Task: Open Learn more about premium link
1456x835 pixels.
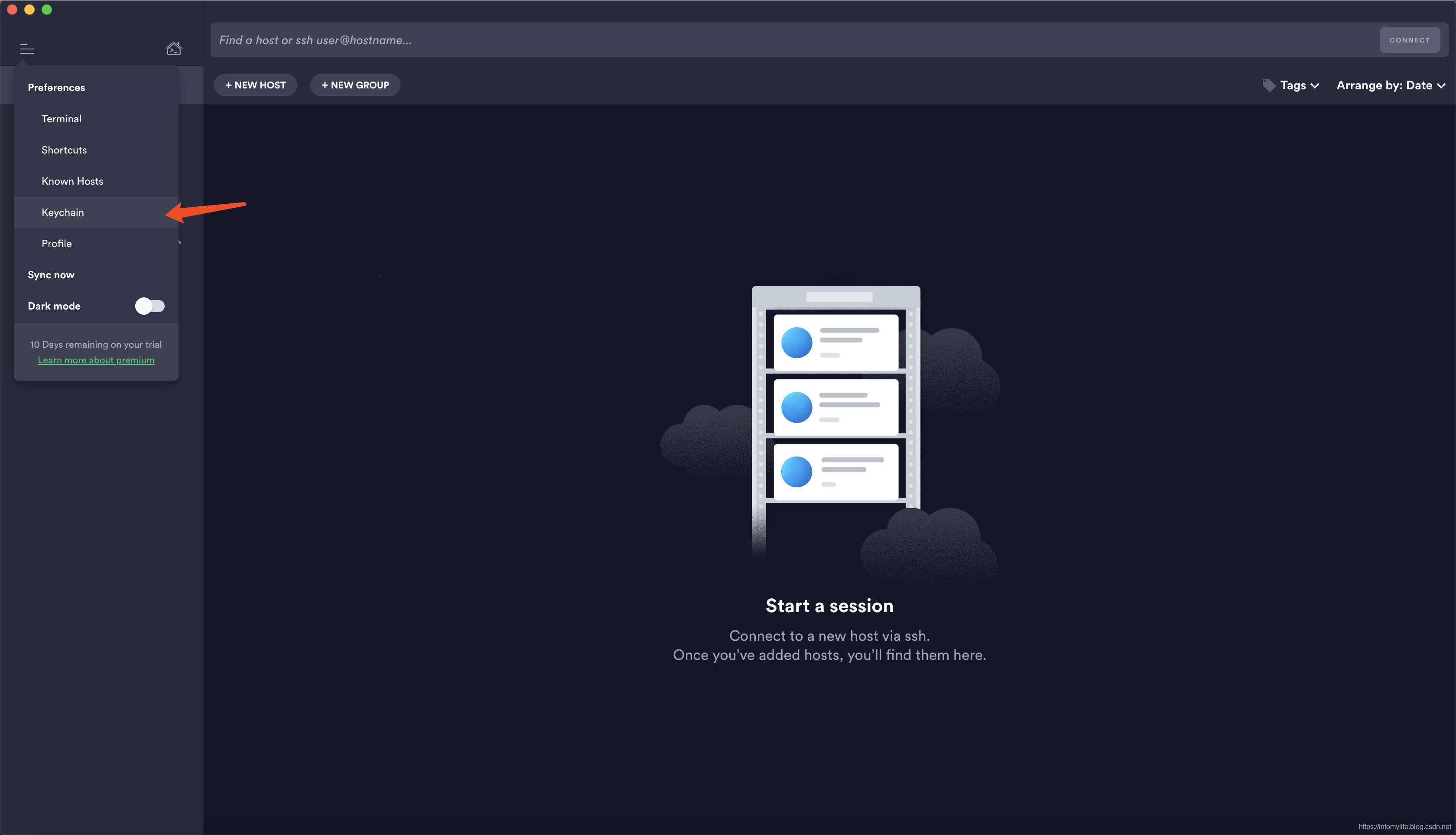Action: tap(96, 360)
